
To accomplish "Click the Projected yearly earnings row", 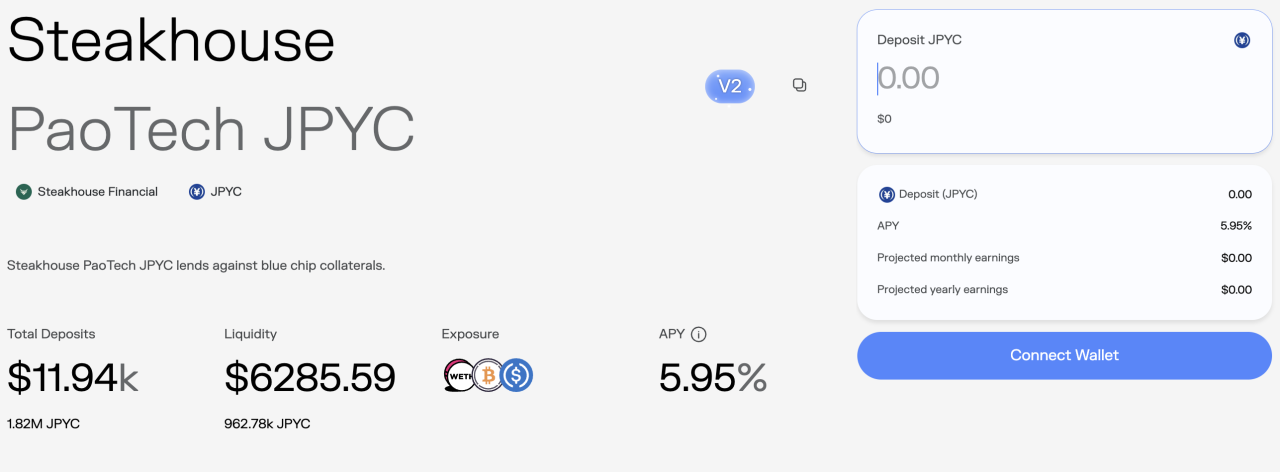I will click(x=1064, y=290).
